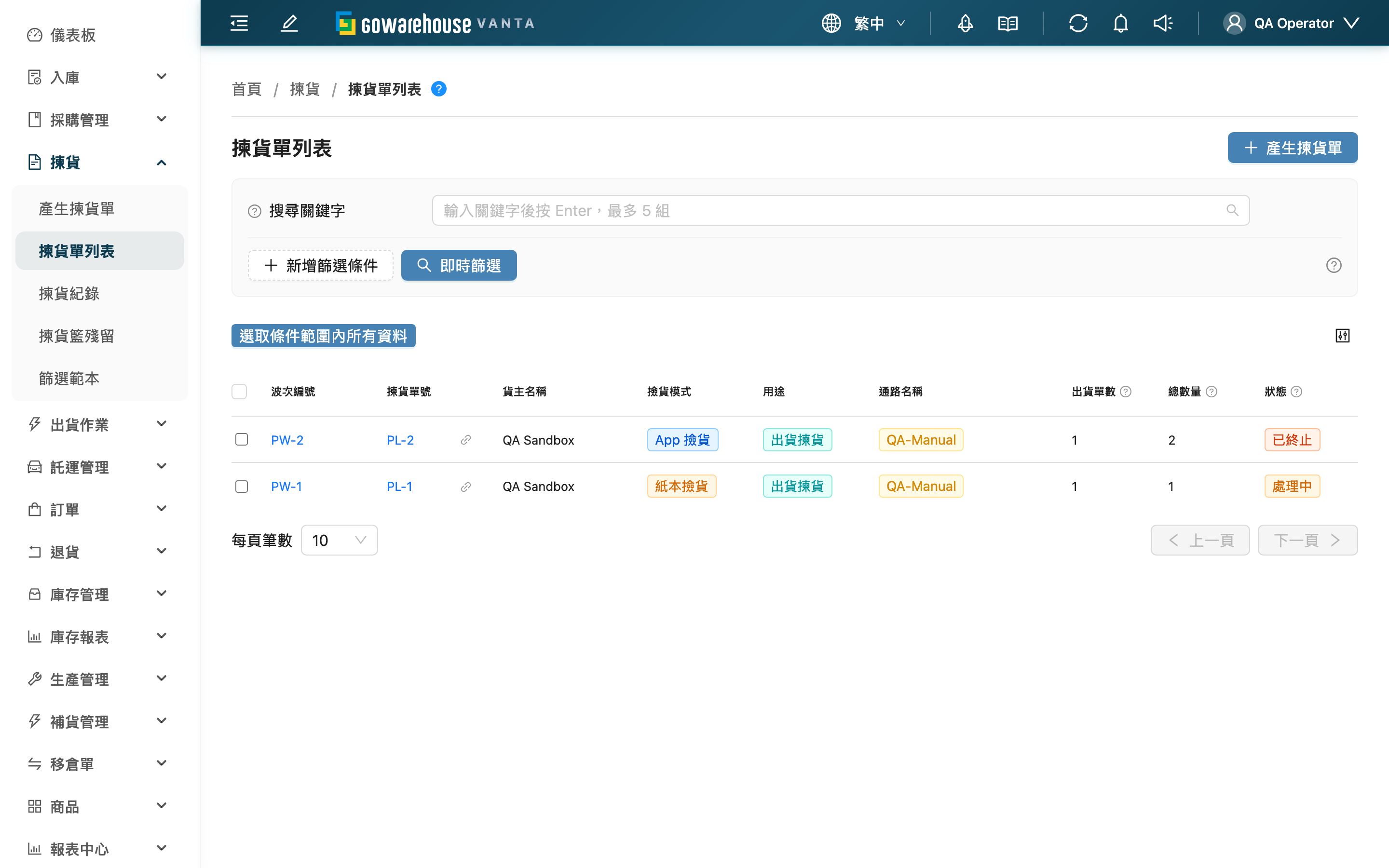Viewport: 1389px width, 868px height.
Task: Click help icon next to 總數量 header
Action: point(1211,392)
